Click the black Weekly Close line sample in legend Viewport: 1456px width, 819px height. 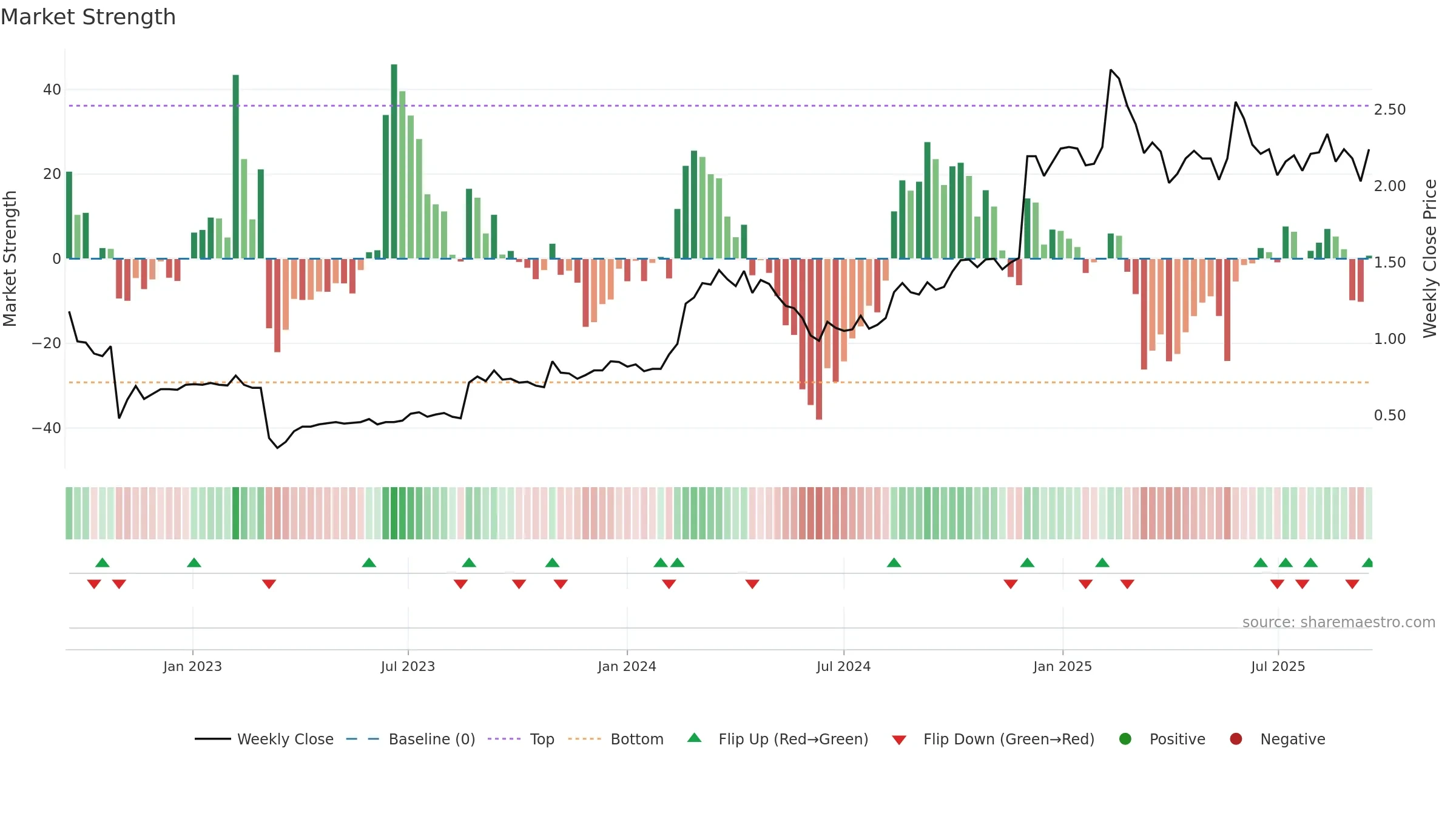point(213,739)
